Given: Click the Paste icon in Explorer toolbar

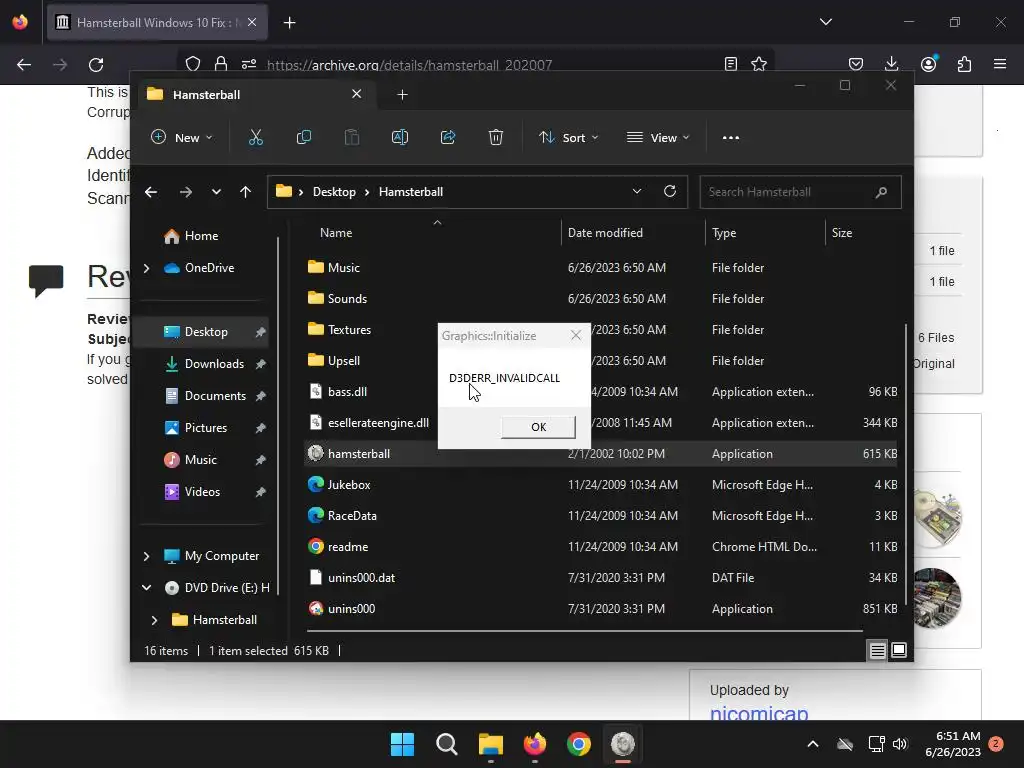Looking at the screenshot, I should (351, 137).
